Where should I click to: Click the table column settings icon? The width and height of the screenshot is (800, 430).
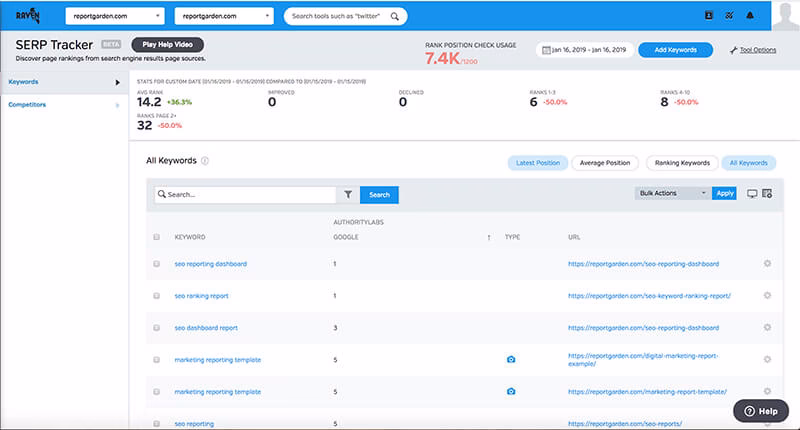(767, 193)
